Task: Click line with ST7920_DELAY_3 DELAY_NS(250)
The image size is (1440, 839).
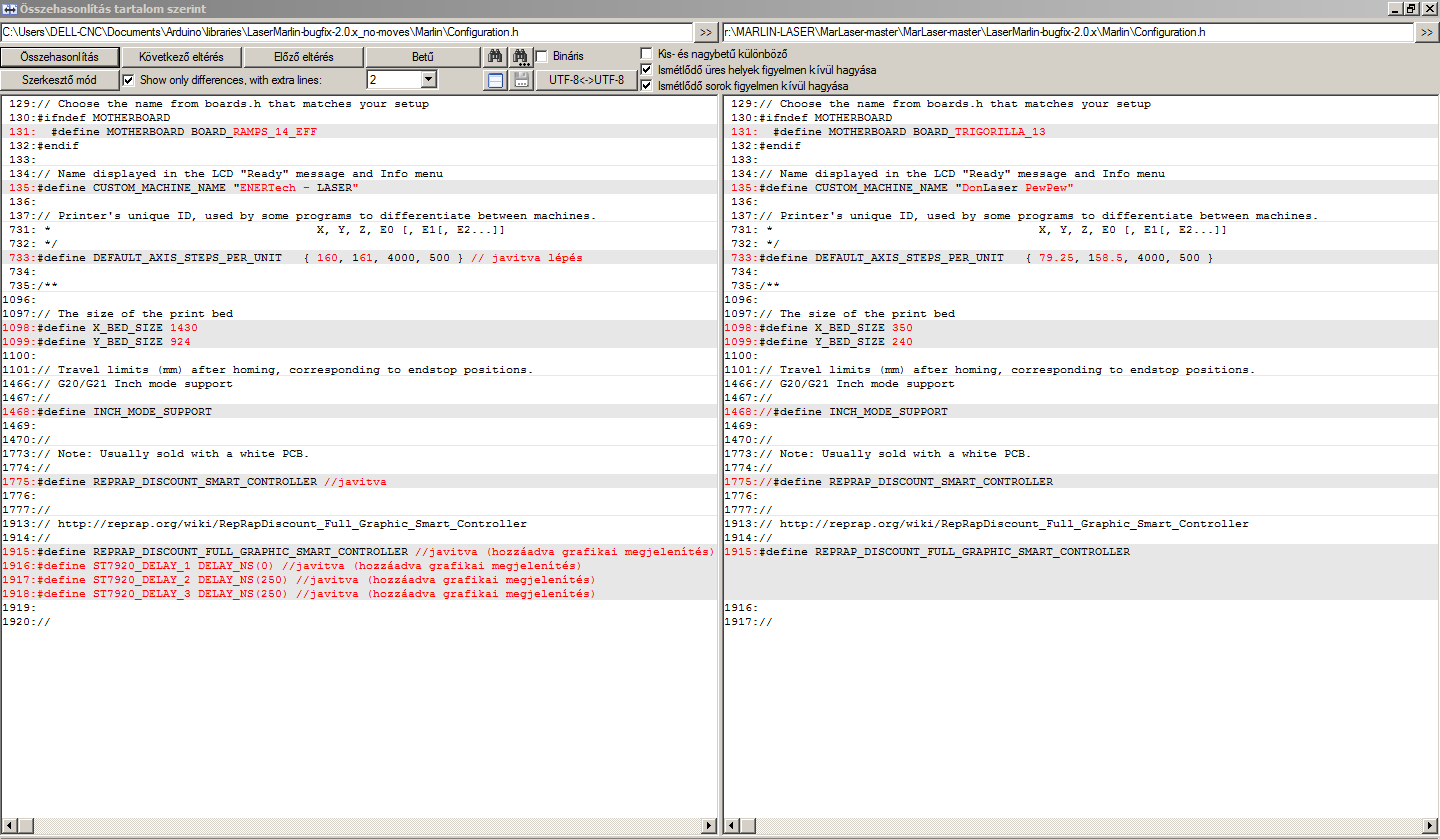Action: (359, 593)
